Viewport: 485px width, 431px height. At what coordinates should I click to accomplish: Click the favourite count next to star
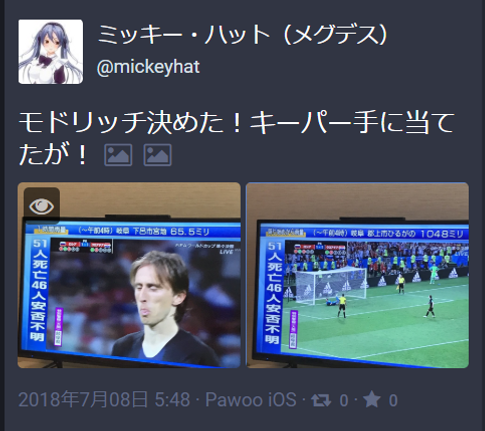pos(393,400)
